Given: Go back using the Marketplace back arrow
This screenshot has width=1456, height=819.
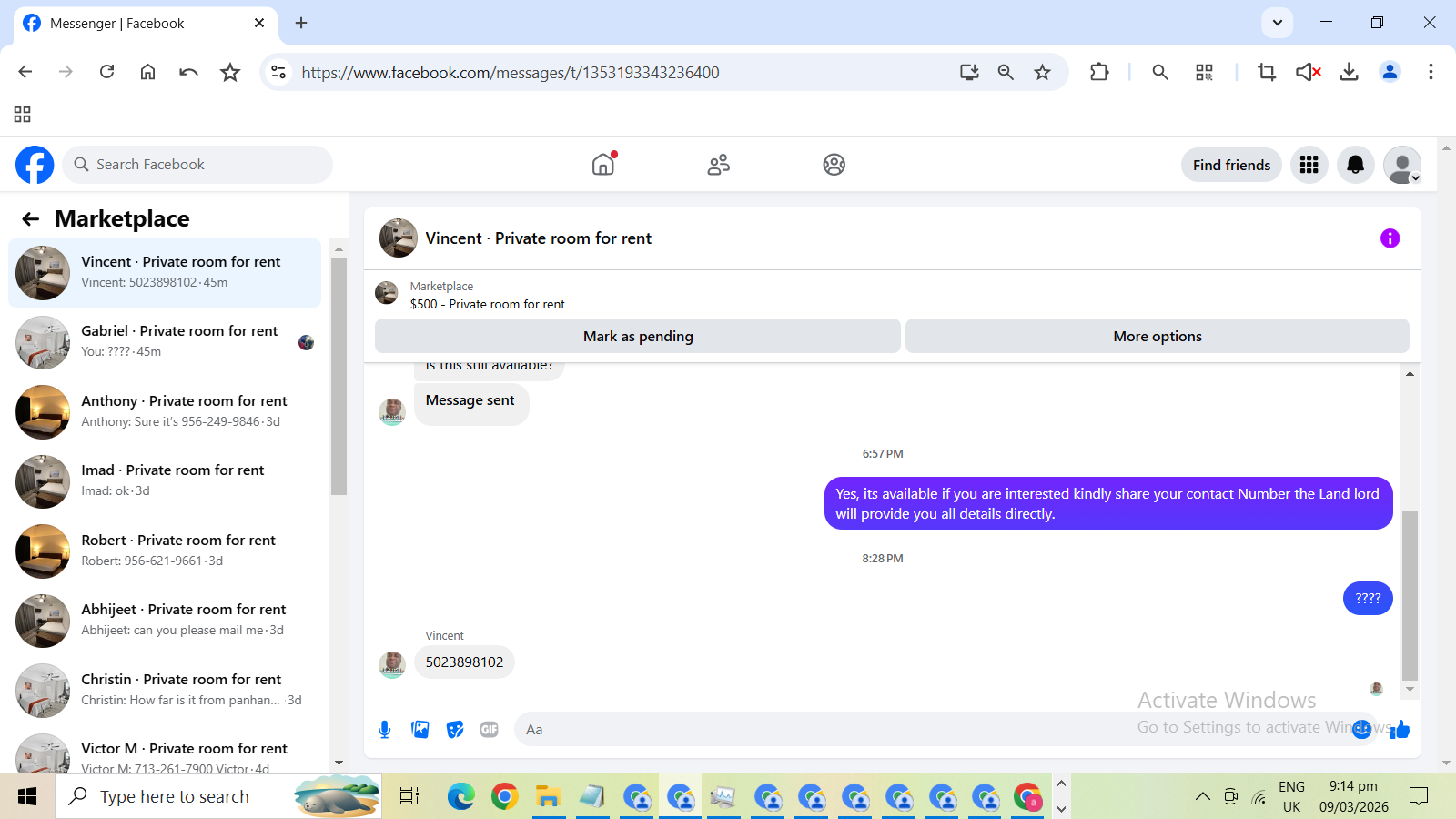Looking at the screenshot, I should pyautogui.click(x=31, y=218).
